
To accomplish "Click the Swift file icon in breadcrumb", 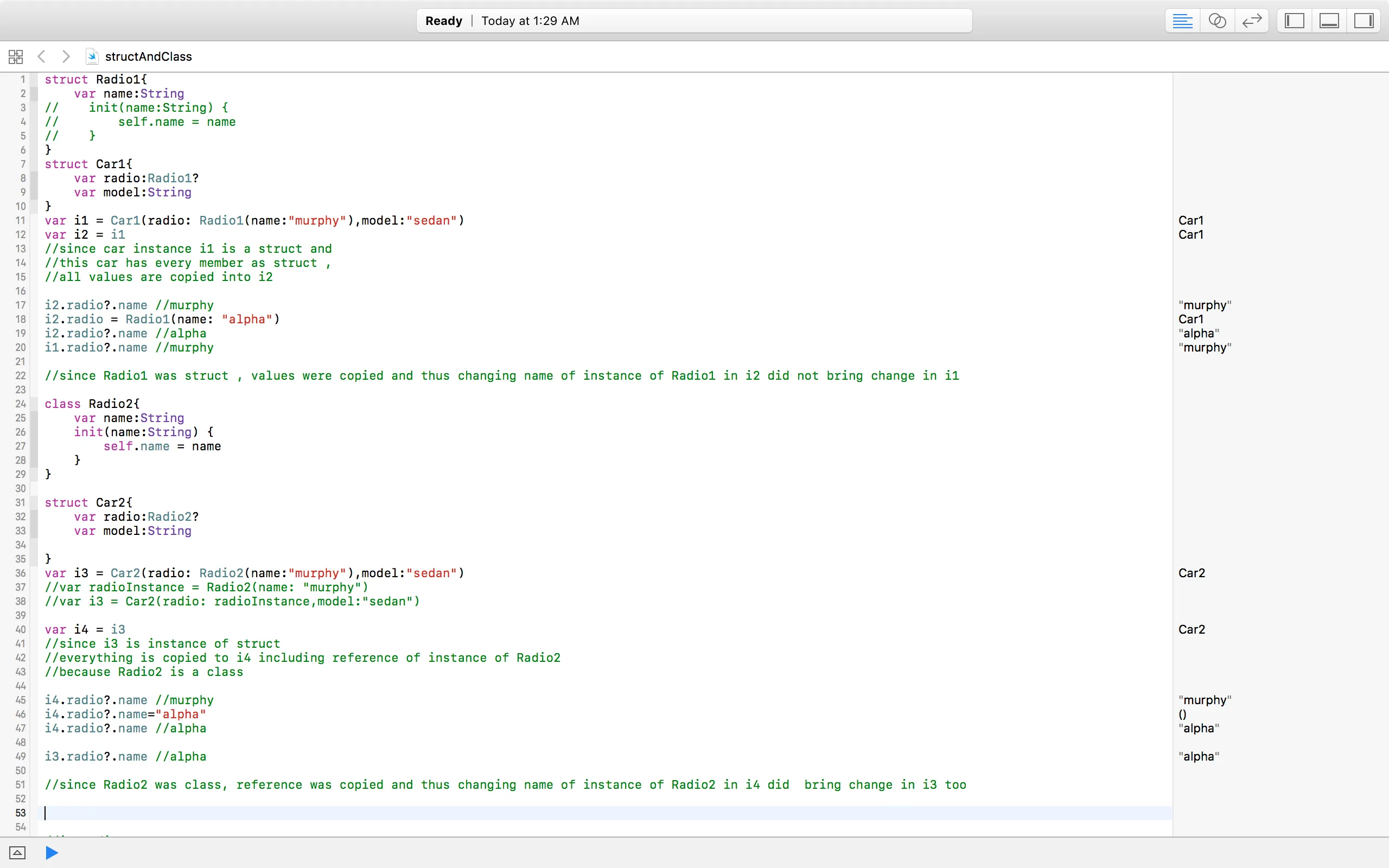I will pos(92,56).
